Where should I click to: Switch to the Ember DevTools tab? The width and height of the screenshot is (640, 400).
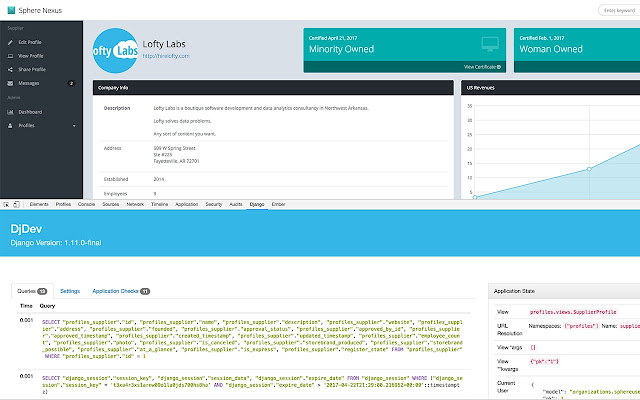pos(278,204)
